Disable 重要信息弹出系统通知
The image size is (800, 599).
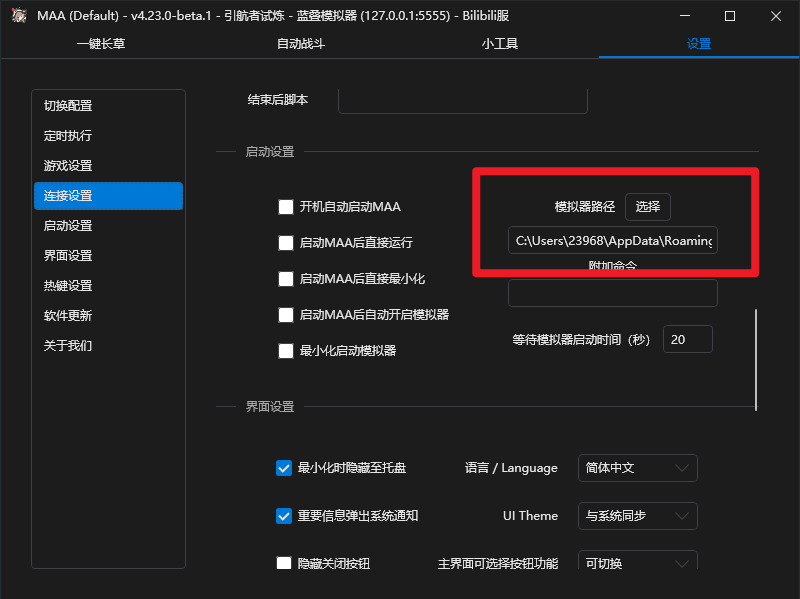click(x=283, y=516)
